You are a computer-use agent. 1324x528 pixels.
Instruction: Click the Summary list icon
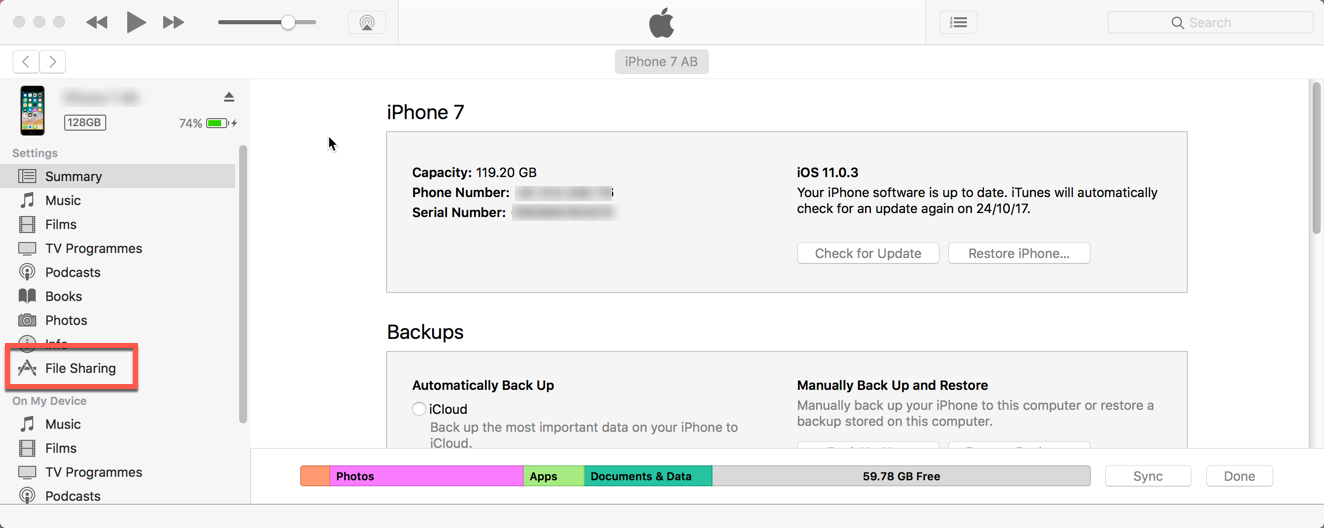[27, 176]
